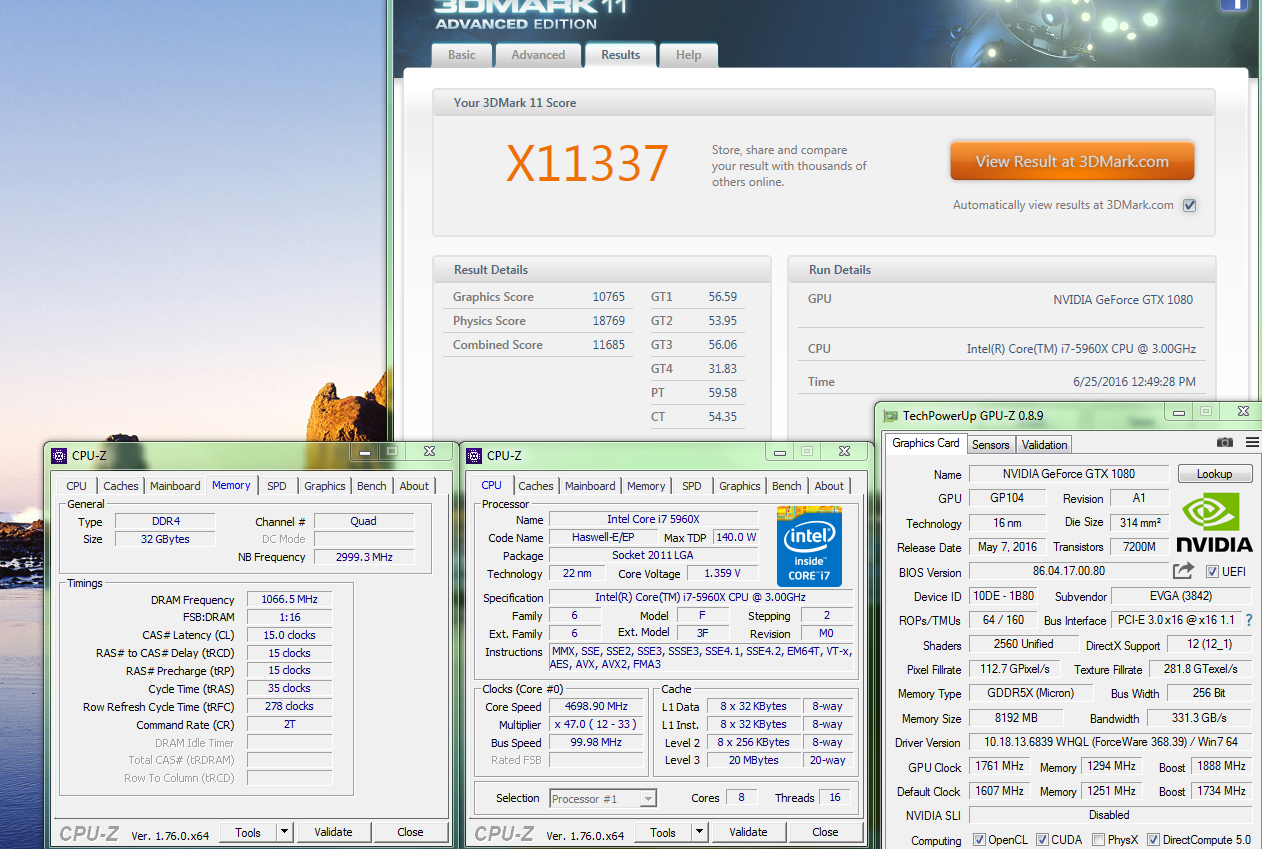The image size is (1262, 849).
Task: Click the NVIDIA SLI Disabled field
Action: pos(1110,815)
